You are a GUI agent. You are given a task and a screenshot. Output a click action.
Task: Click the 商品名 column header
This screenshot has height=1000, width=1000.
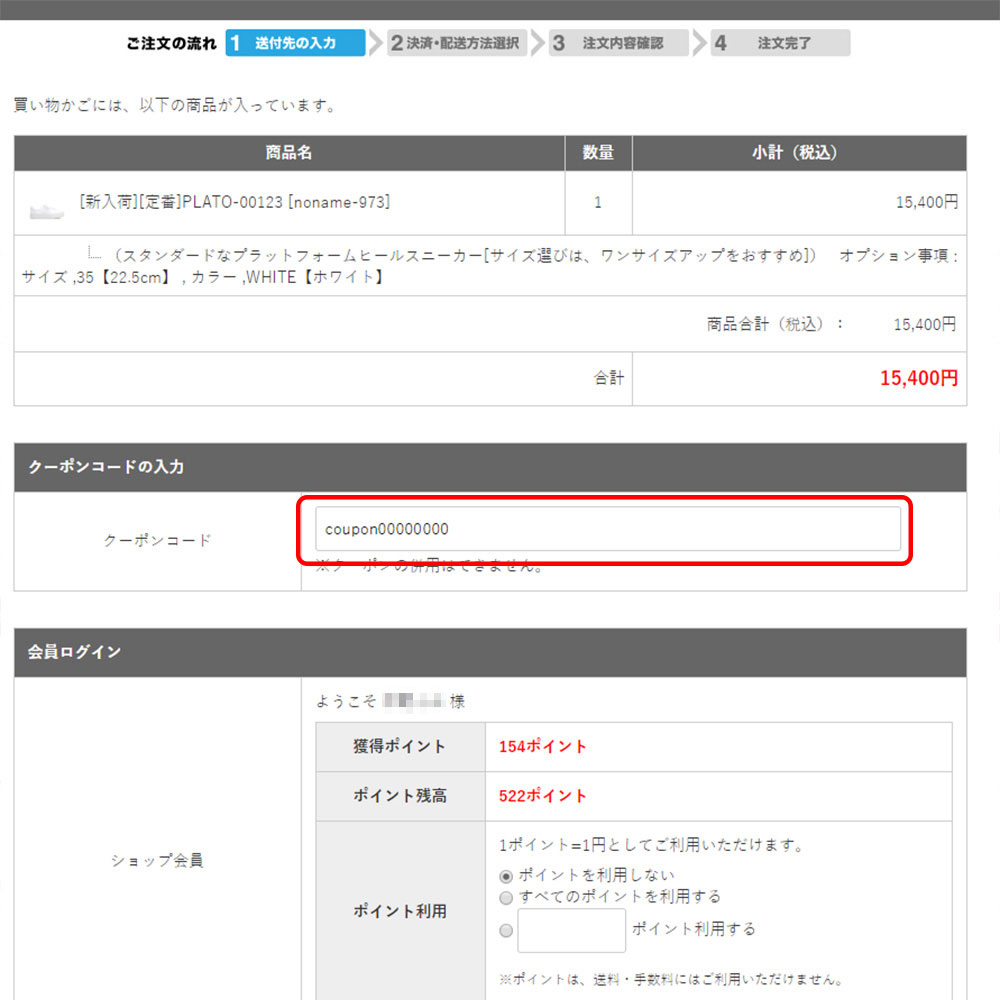coord(289,153)
